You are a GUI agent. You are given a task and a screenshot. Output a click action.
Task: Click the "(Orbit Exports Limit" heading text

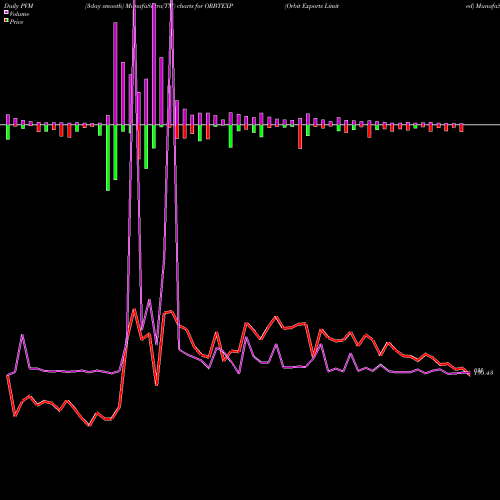pyautogui.click(x=312, y=6)
